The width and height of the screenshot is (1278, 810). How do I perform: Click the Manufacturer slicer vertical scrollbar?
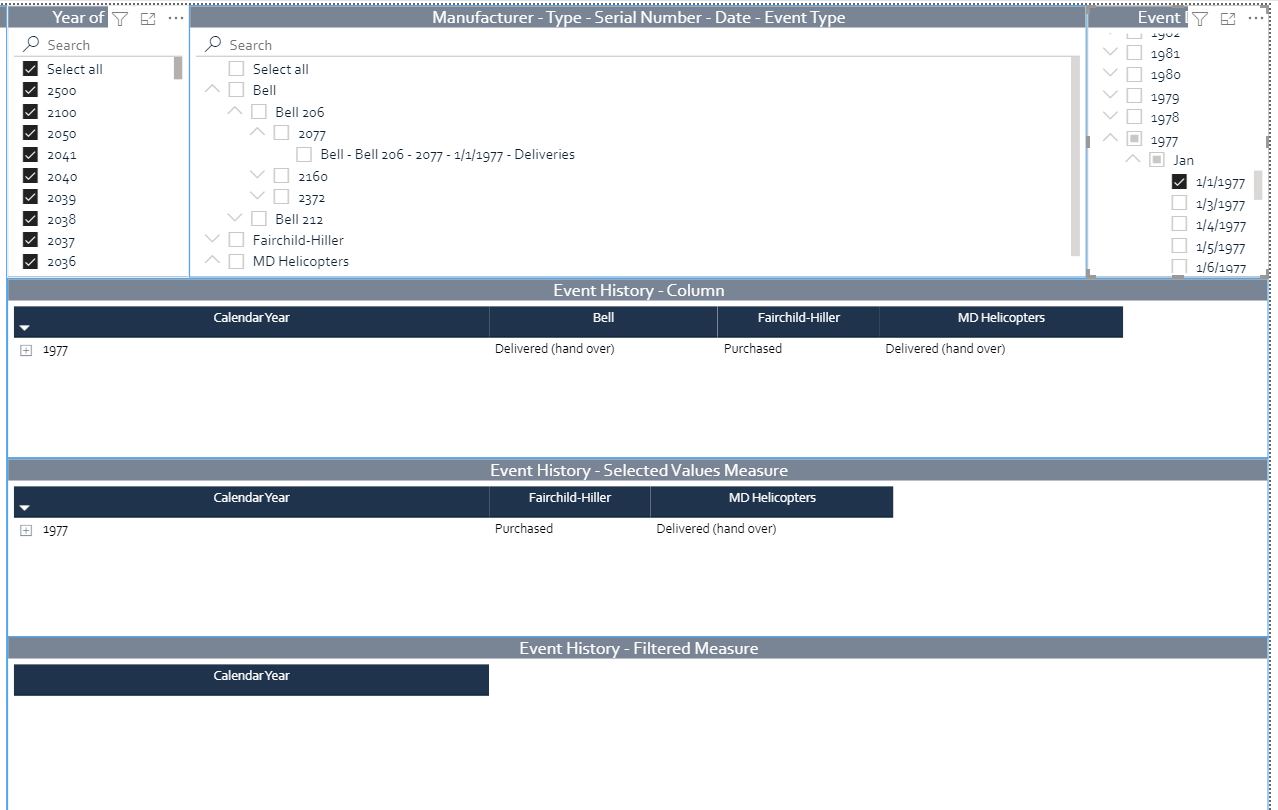[x=1075, y=156]
